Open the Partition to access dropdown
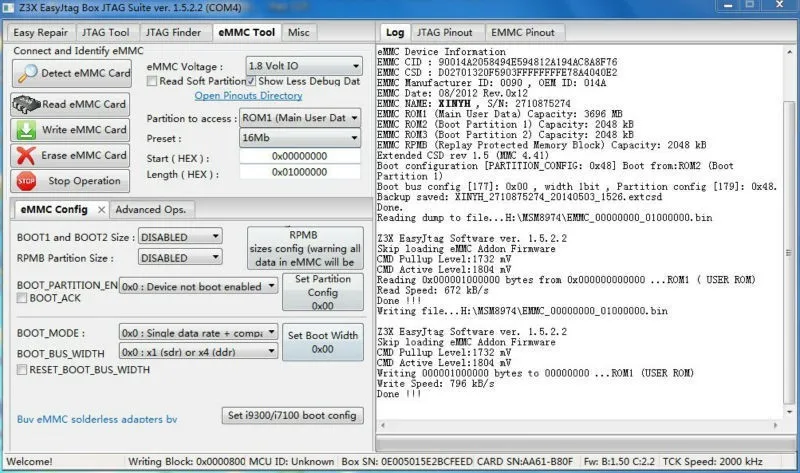The height and width of the screenshot is (473, 800). coord(300,118)
